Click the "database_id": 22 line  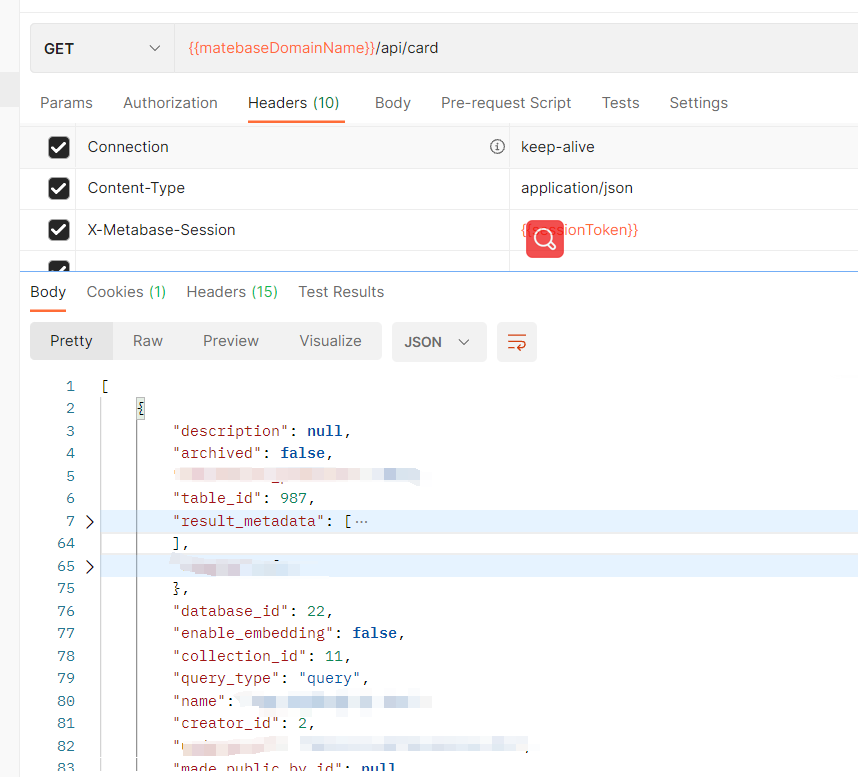tap(253, 611)
